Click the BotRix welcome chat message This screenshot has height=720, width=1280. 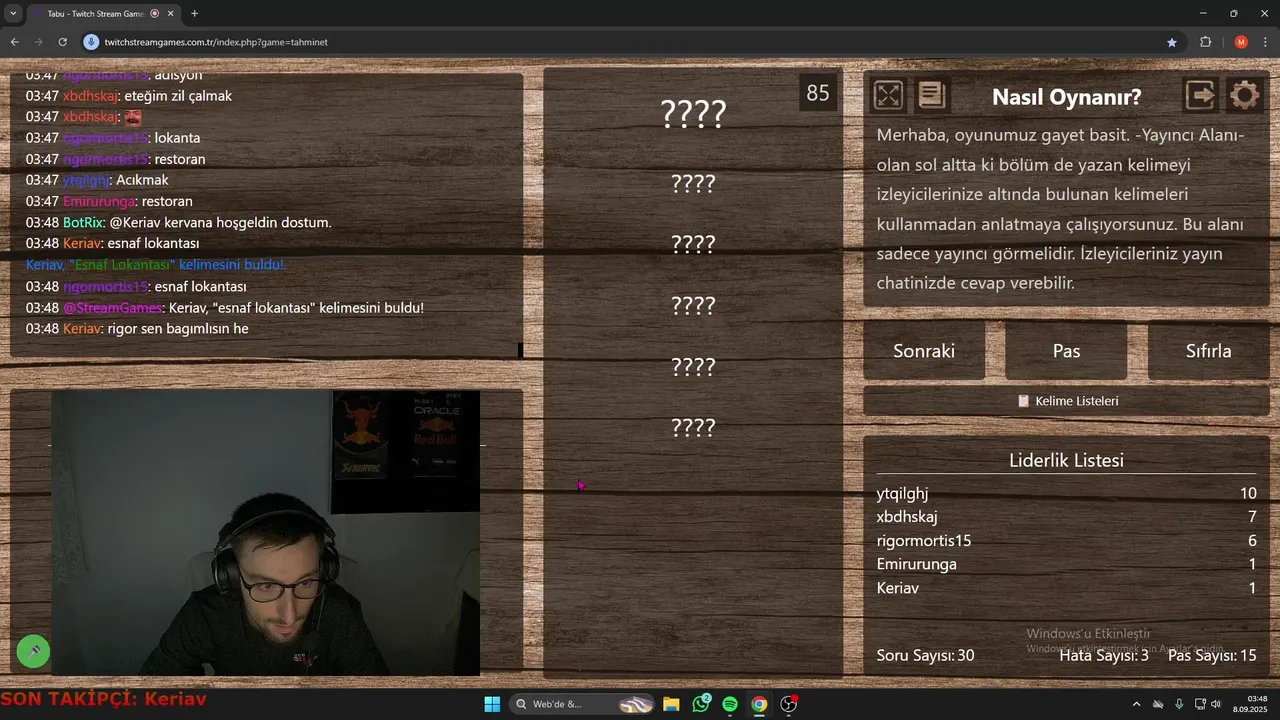point(178,223)
